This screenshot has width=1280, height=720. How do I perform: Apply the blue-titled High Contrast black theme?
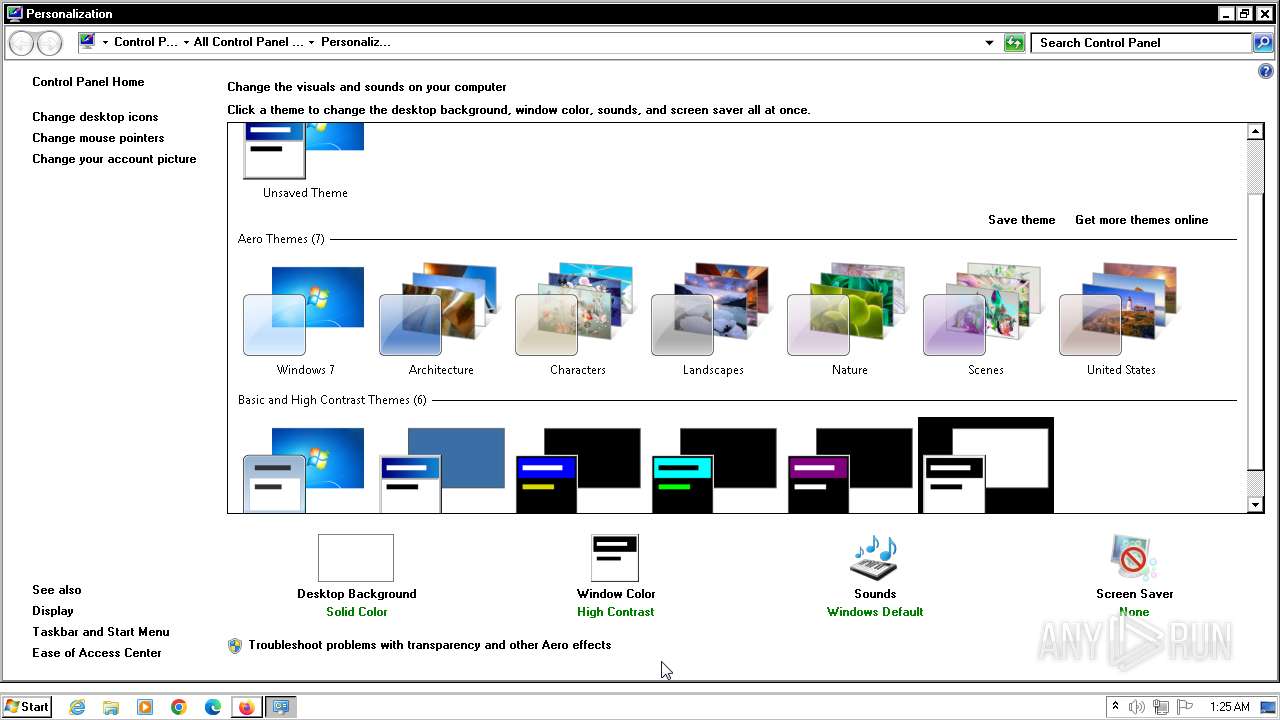coord(578,470)
